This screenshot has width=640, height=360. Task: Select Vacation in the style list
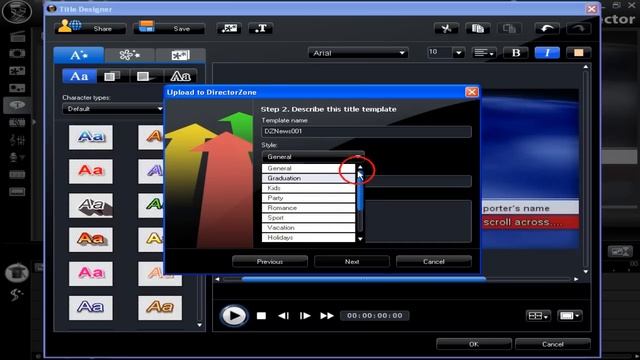click(308, 228)
